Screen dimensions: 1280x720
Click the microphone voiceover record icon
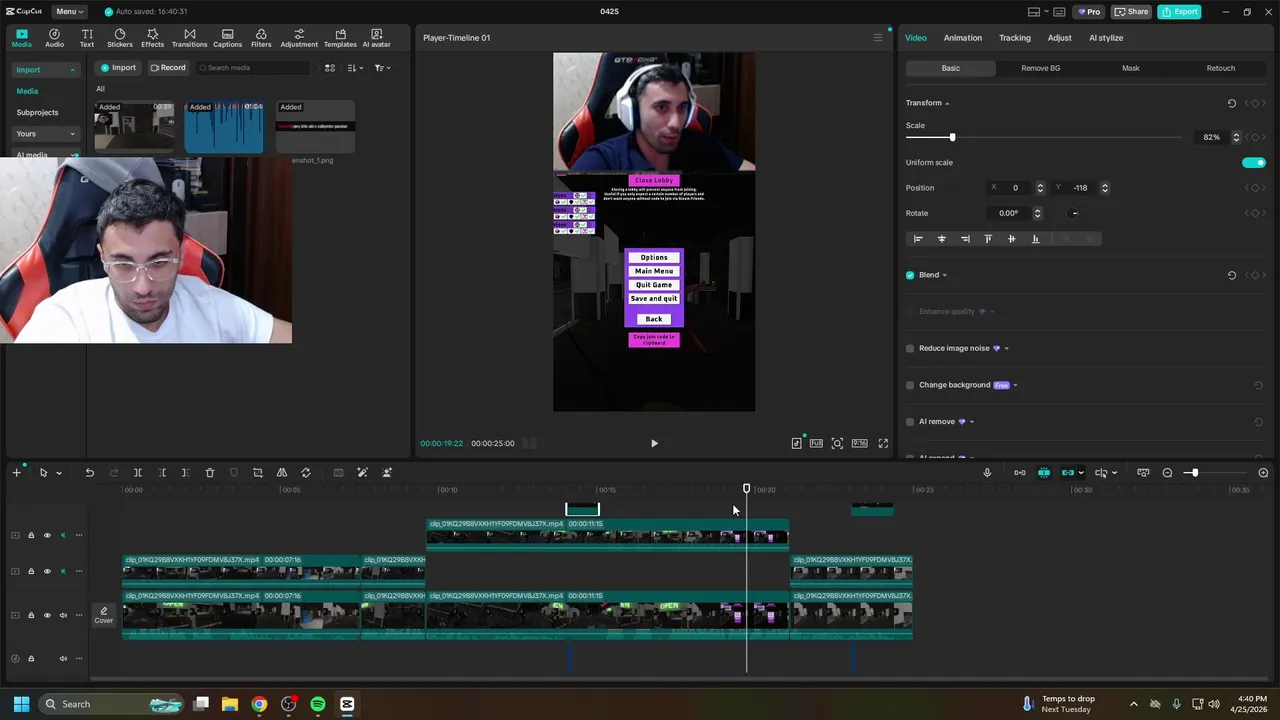987,473
